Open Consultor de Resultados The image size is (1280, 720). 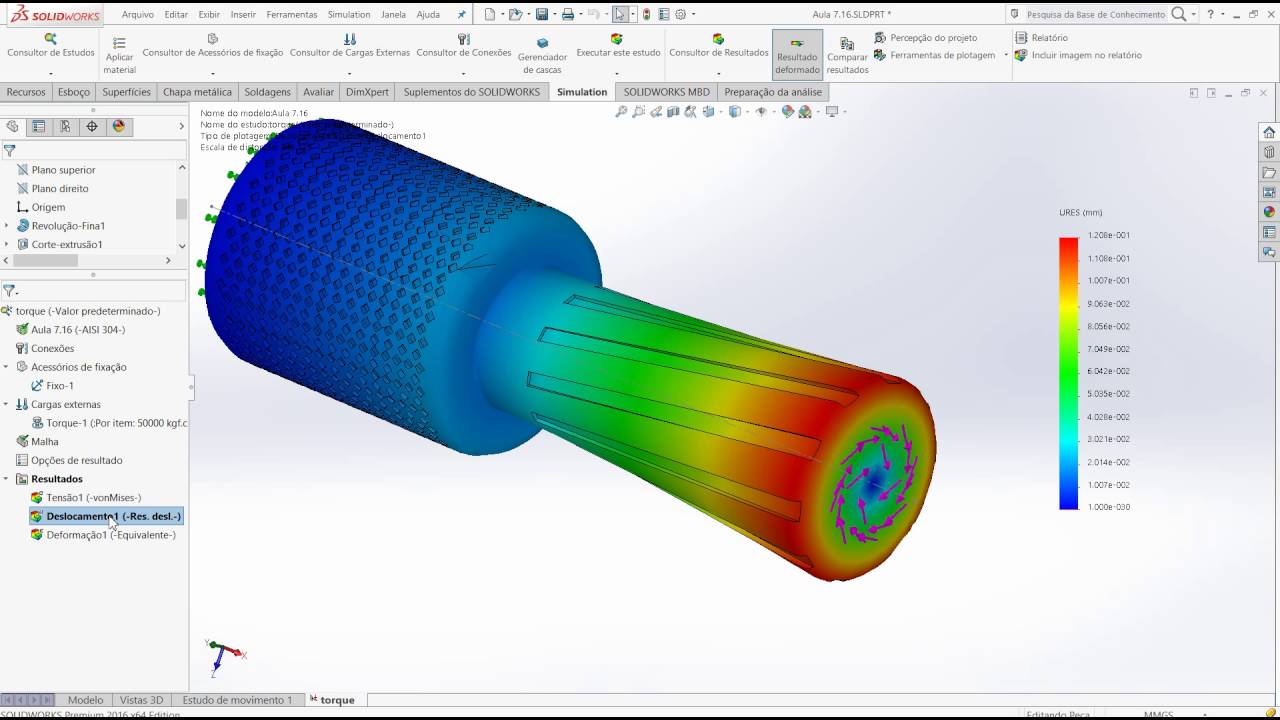tap(718, 46)
